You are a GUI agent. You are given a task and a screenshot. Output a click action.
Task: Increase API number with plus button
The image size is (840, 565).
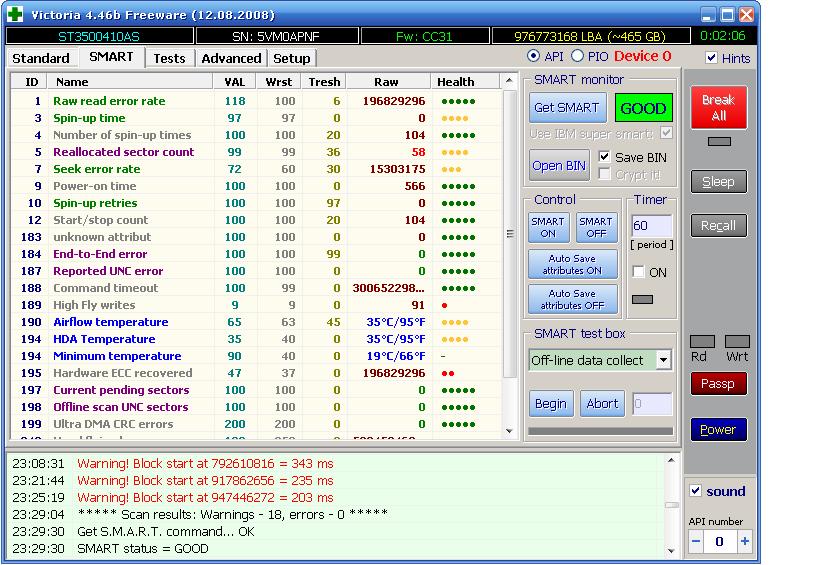(x=744, y=541)
